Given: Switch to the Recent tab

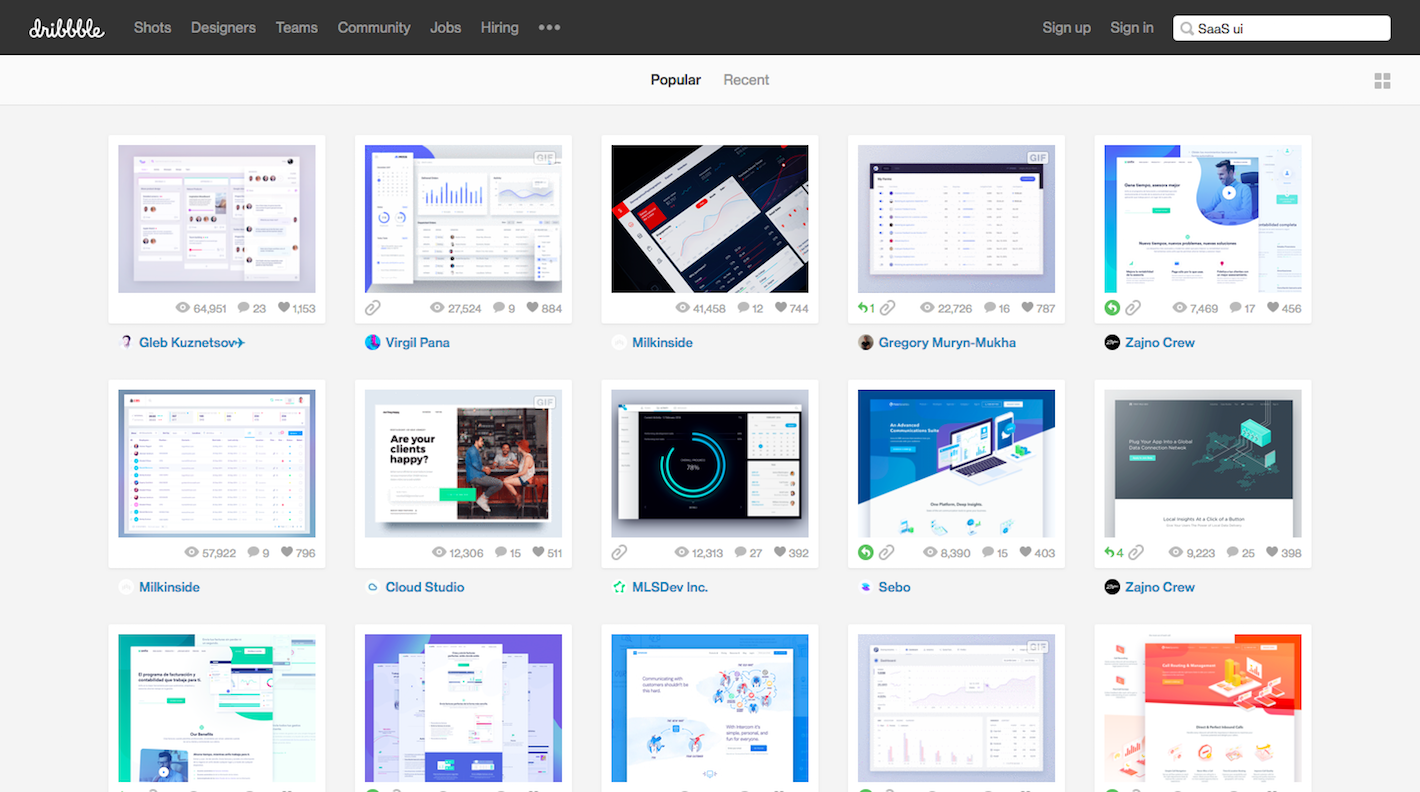Looking at the screenshot, I should click(746, 80).
